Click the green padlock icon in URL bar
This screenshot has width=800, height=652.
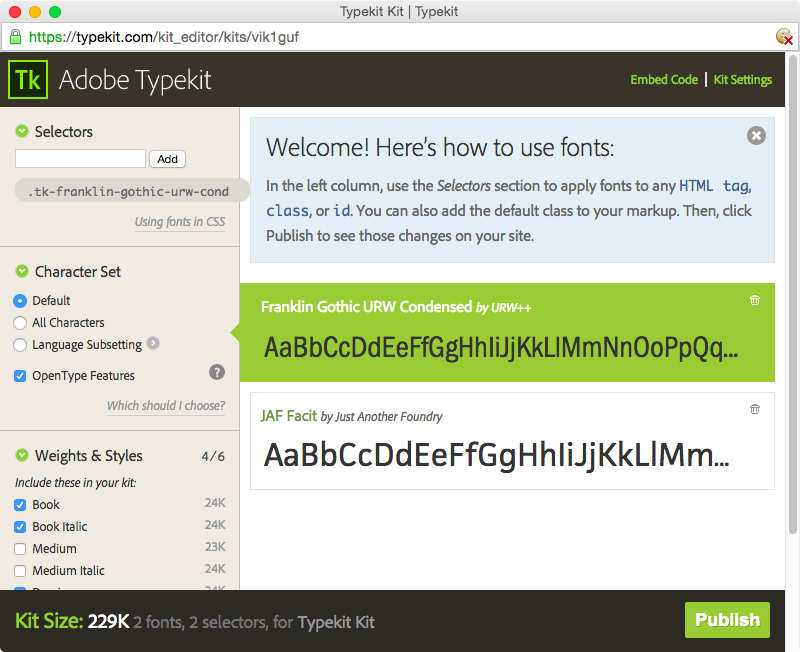point(15,37)
